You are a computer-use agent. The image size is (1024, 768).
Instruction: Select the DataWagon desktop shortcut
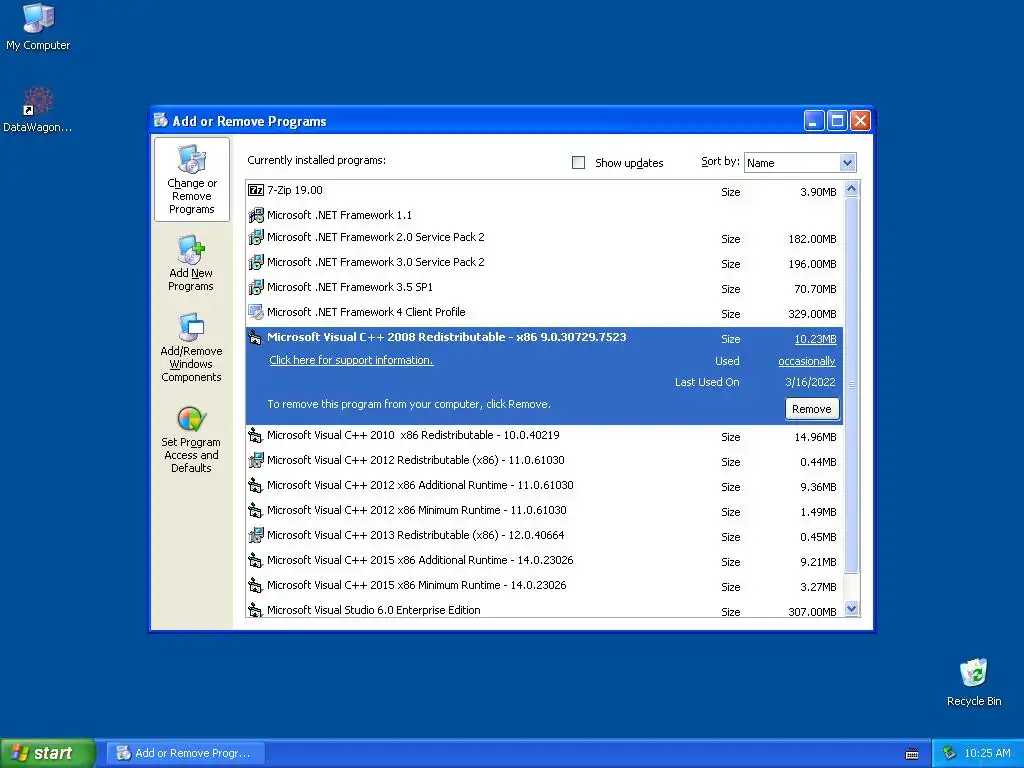tap(38, 110)
